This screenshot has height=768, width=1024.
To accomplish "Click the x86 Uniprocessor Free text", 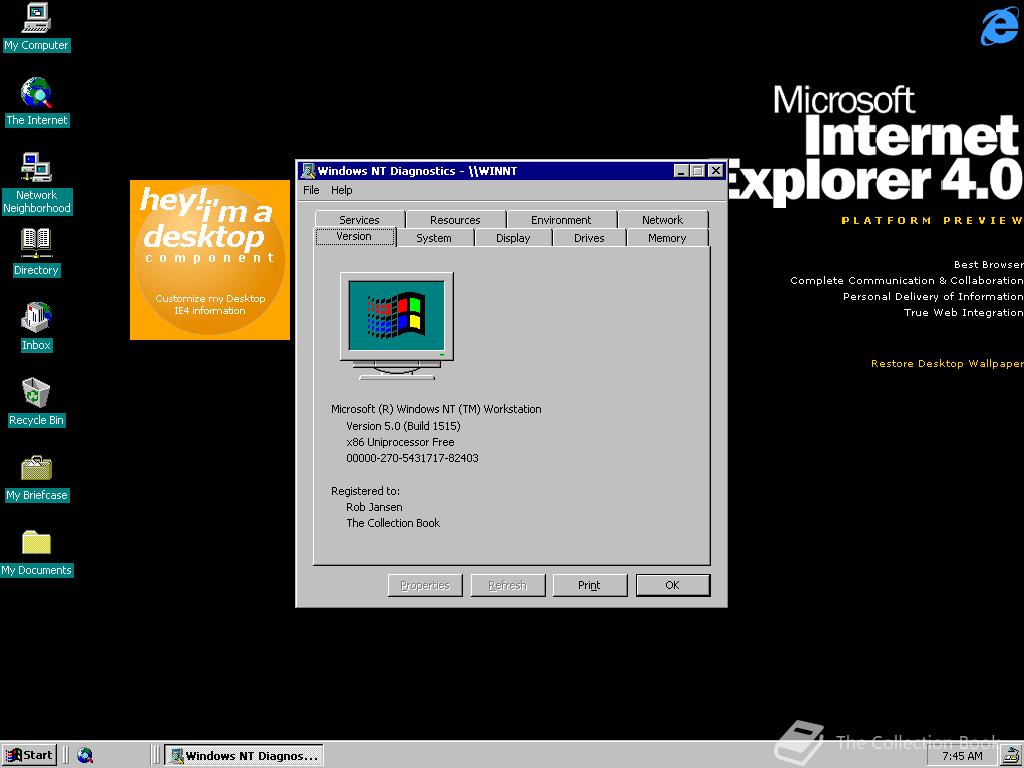I will 400,442.
